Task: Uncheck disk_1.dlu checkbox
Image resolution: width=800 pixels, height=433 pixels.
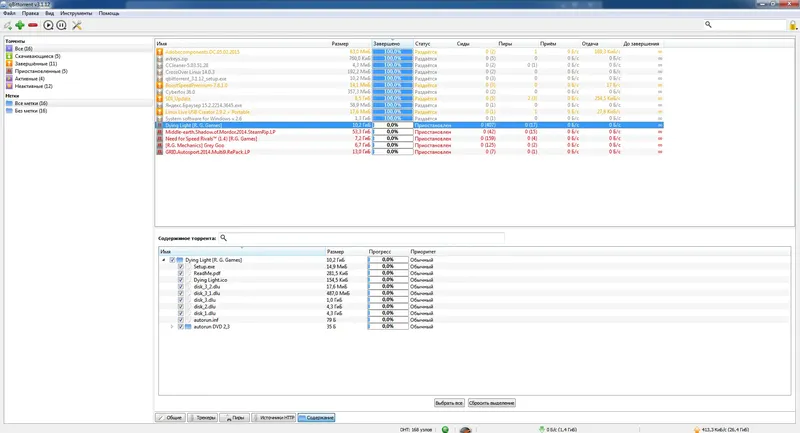Action: coord(181,313)
